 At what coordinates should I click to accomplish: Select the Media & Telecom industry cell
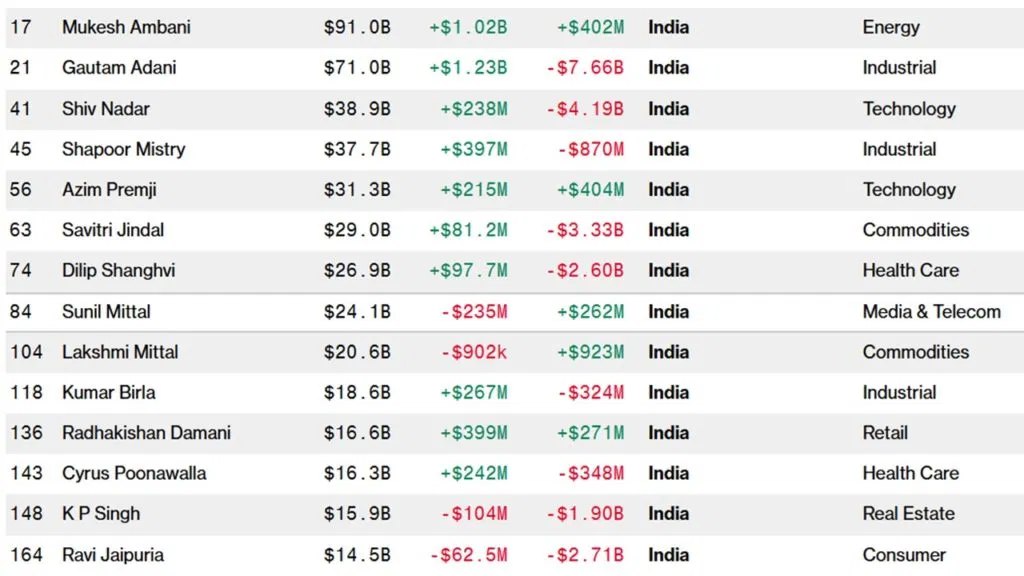(931, 312)
